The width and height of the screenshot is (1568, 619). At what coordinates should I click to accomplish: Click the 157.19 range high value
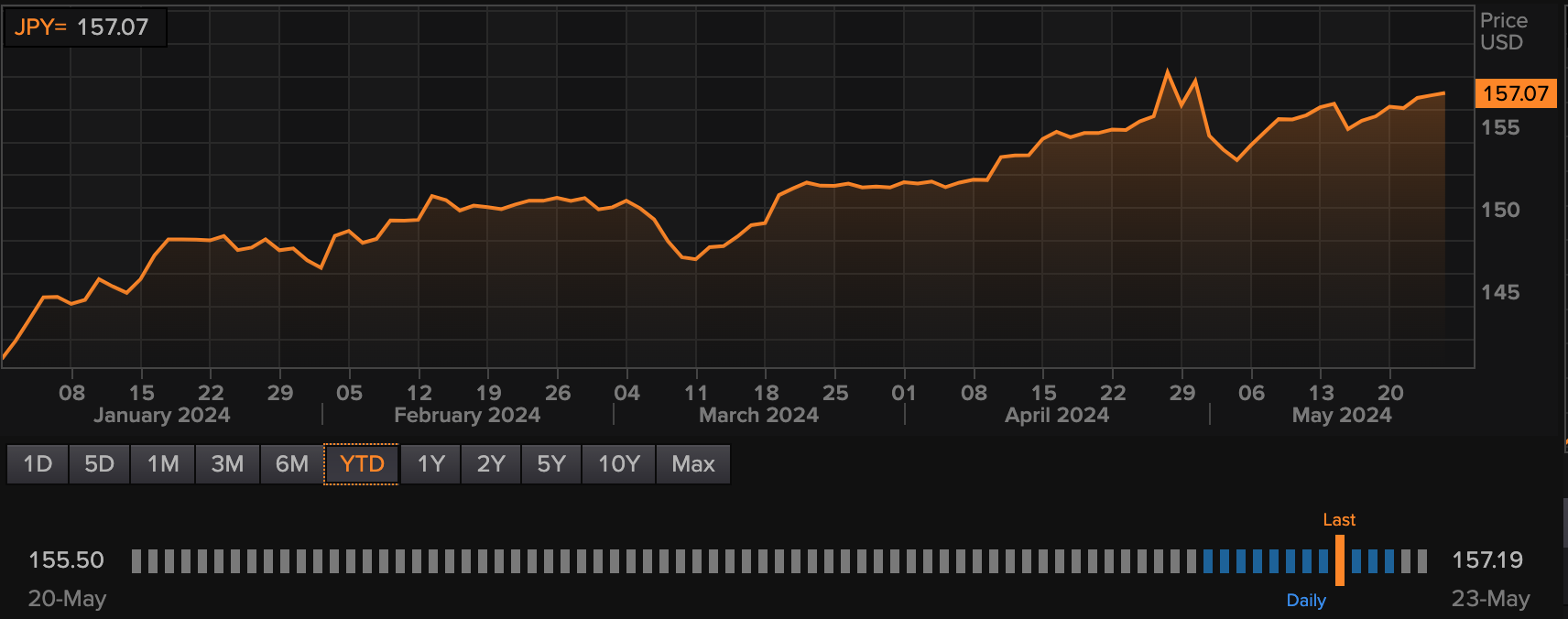[x=1487, y=560]
